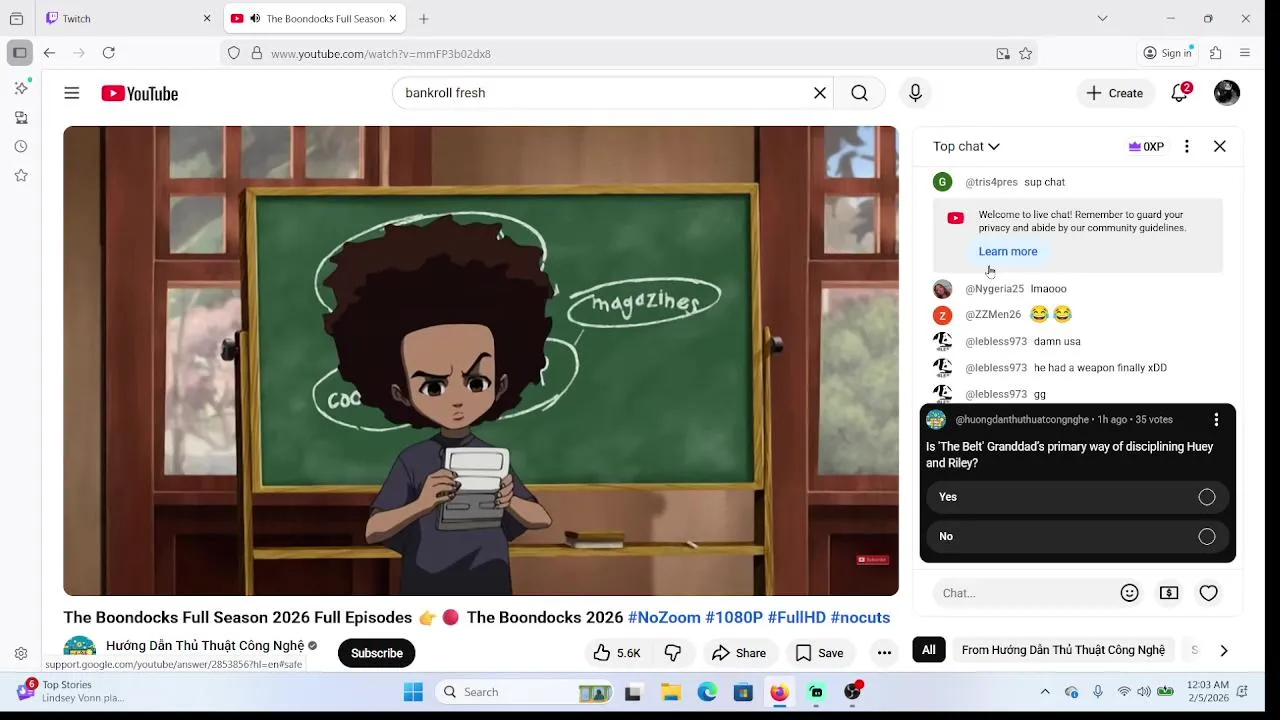
Task: Open the #NoZoom hashtag link
Action: (x=665, y=618)
